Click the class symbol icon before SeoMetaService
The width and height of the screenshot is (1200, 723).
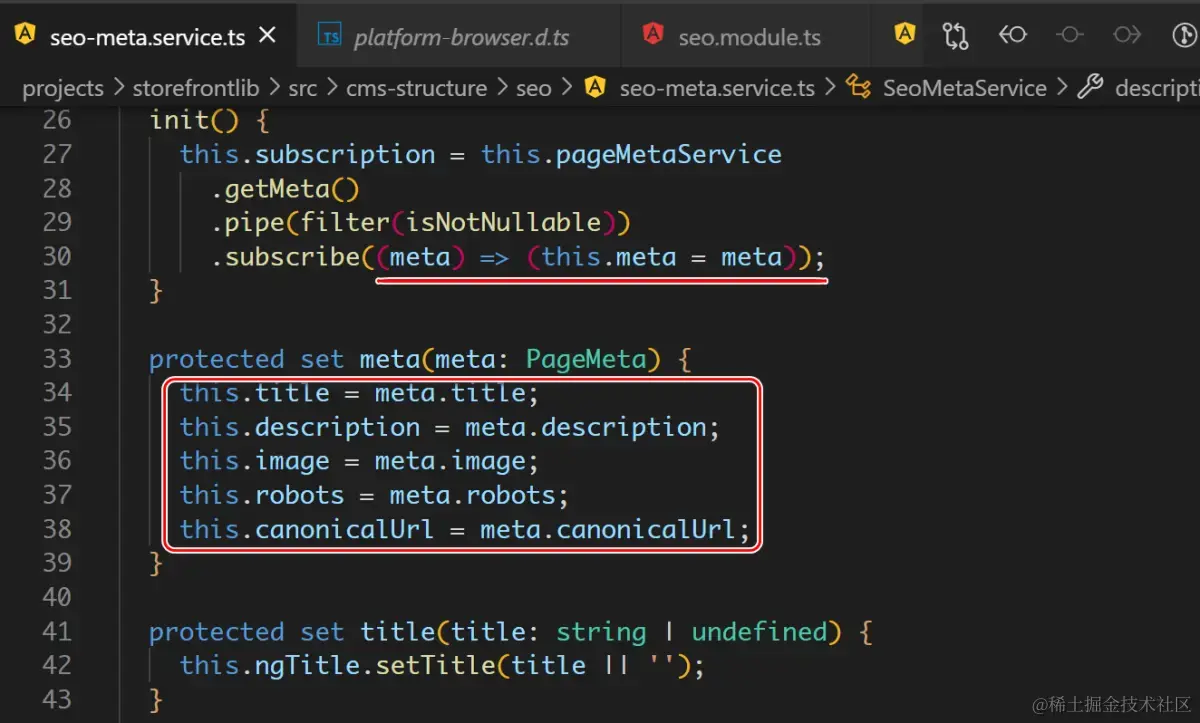tap(858, 87)
